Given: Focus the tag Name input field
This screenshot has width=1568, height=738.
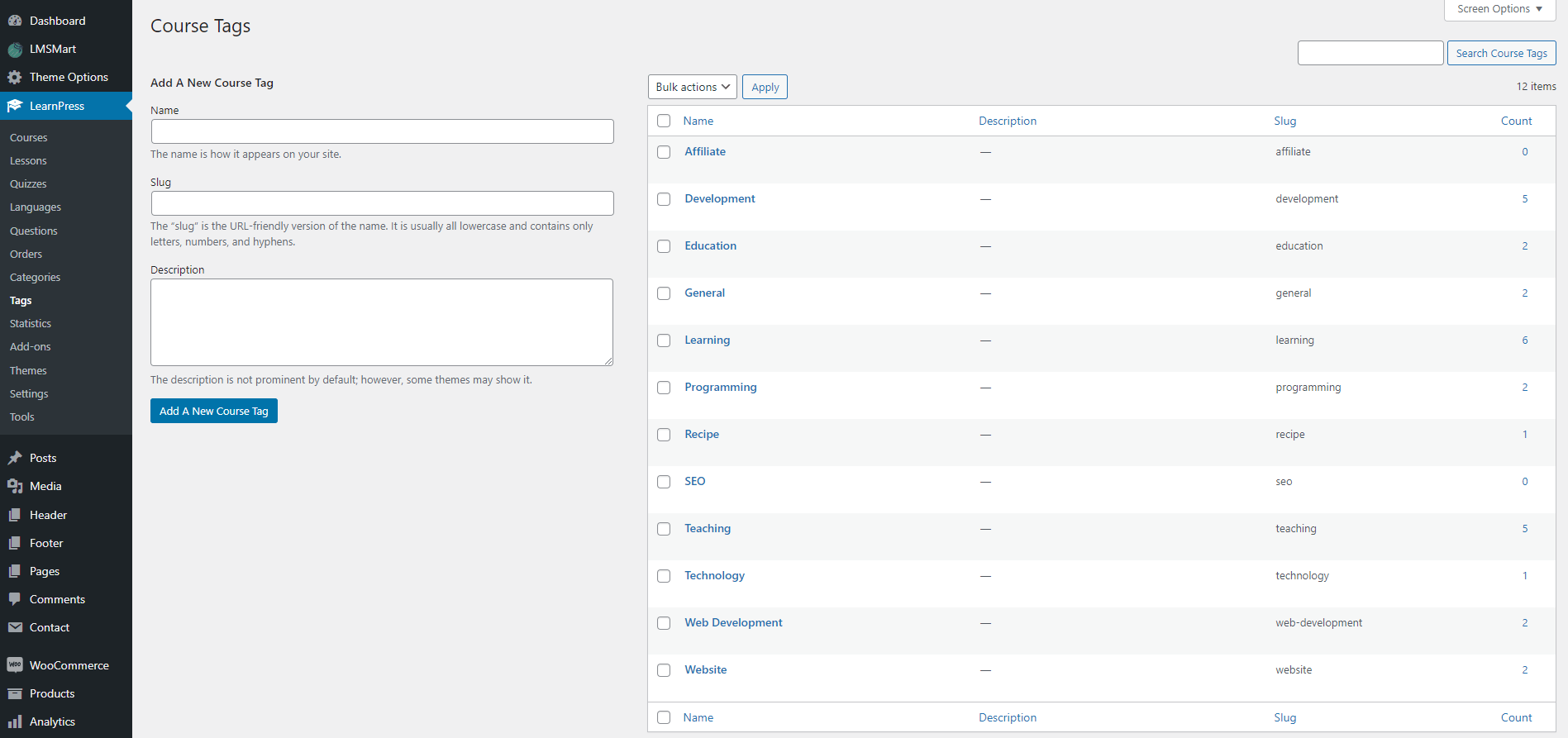Looking at the screenshot, I should pos(382,131).
